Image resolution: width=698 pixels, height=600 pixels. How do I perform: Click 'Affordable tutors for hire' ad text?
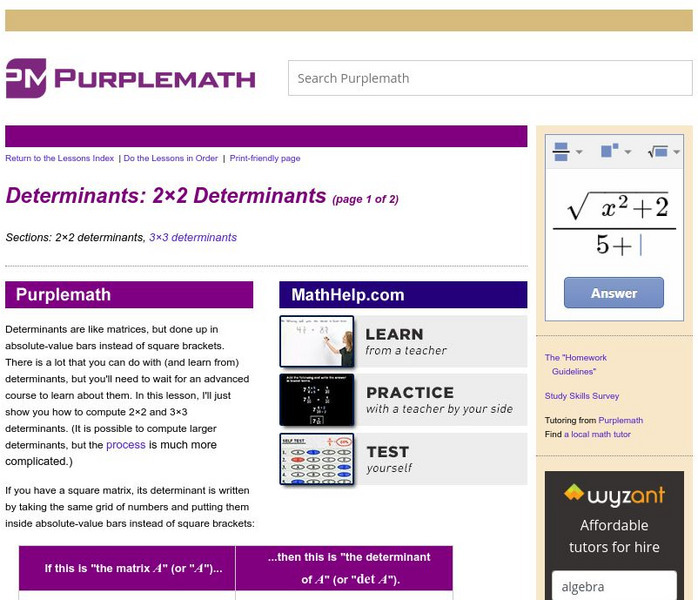tap(614, 536)
